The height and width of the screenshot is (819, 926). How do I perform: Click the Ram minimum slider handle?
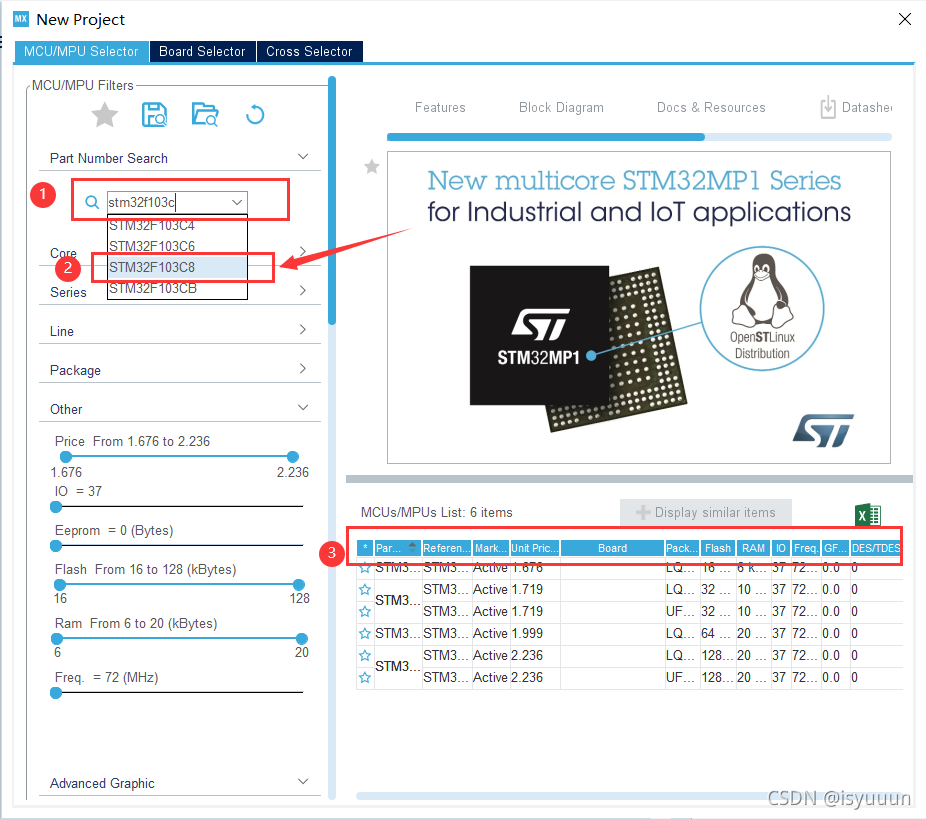tap(57, 638)
